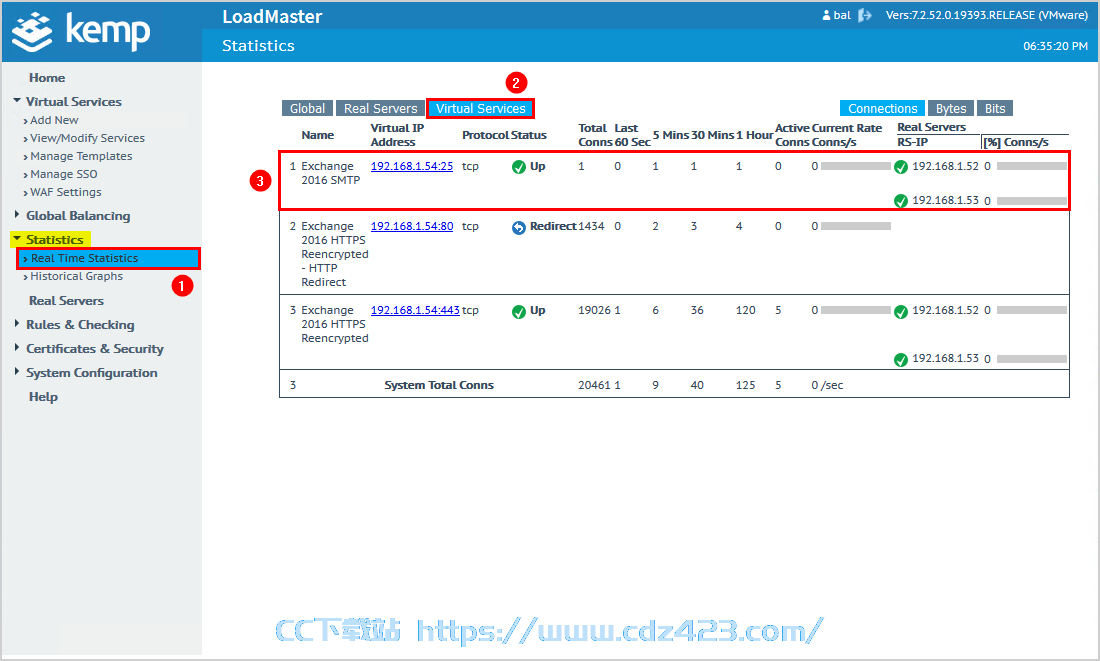Click 'Exchange 2016 SMTP' service name

tap(330, 173)
